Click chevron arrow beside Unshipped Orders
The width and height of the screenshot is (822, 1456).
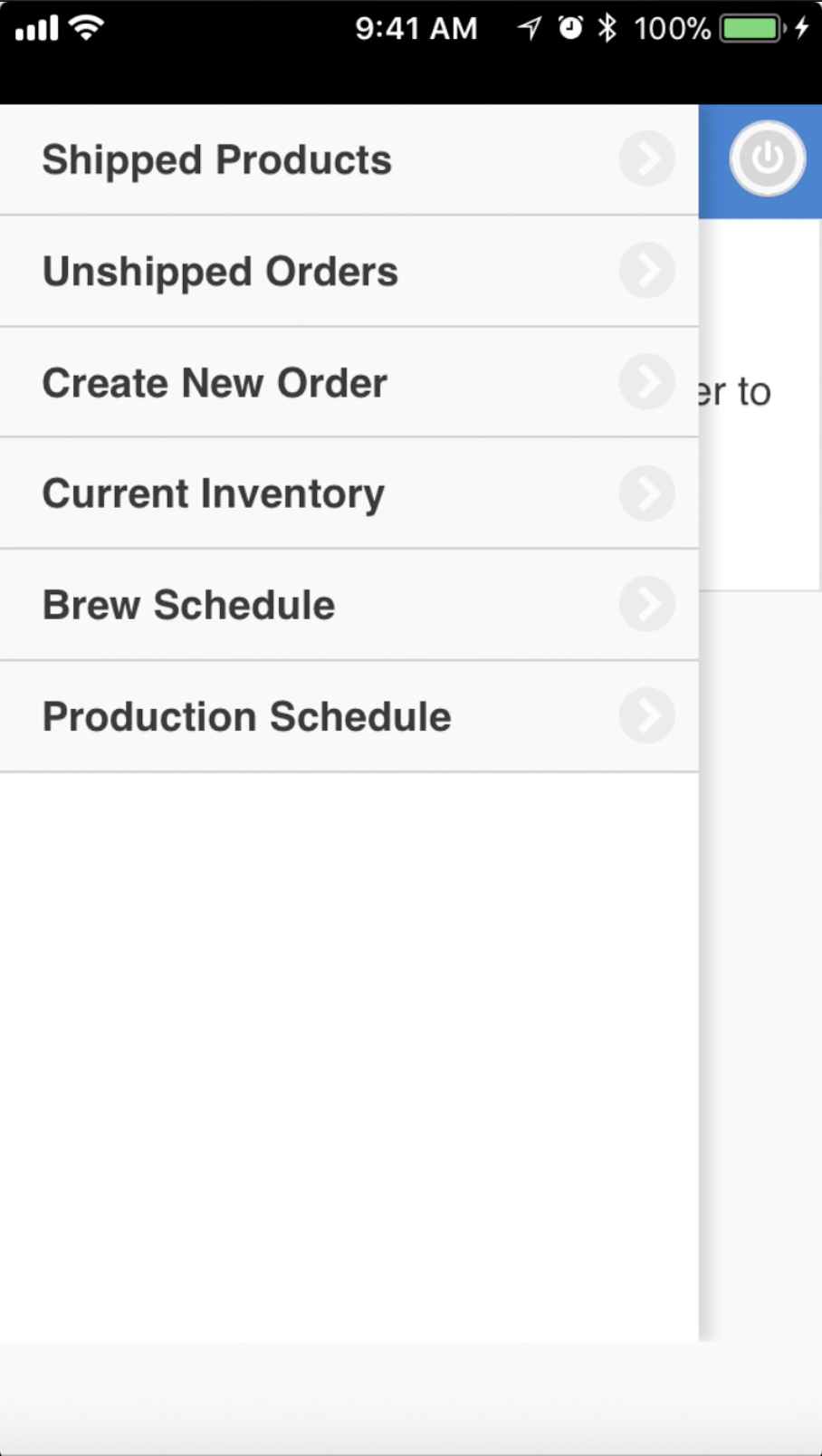coord(646,270)
